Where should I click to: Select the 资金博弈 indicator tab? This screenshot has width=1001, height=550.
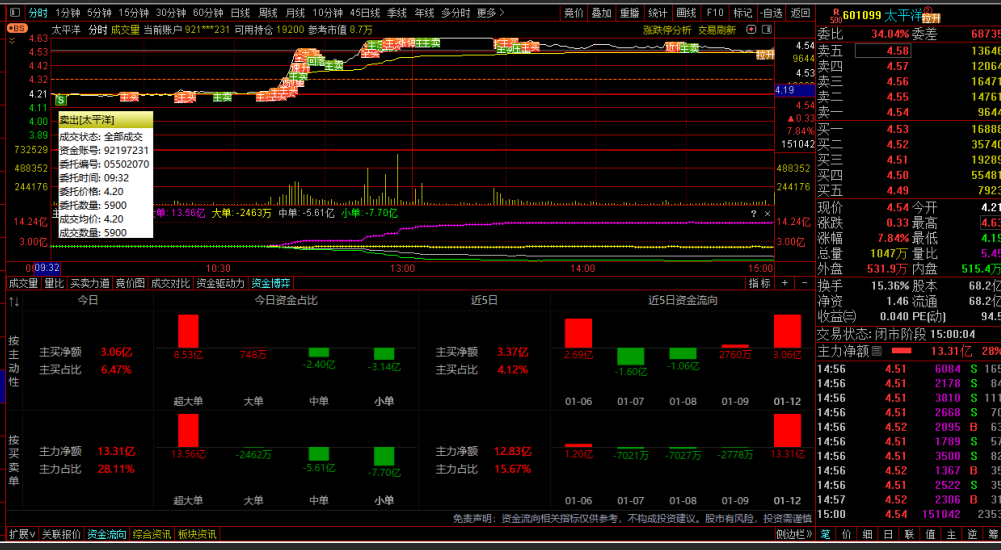(x=271, y=283)
